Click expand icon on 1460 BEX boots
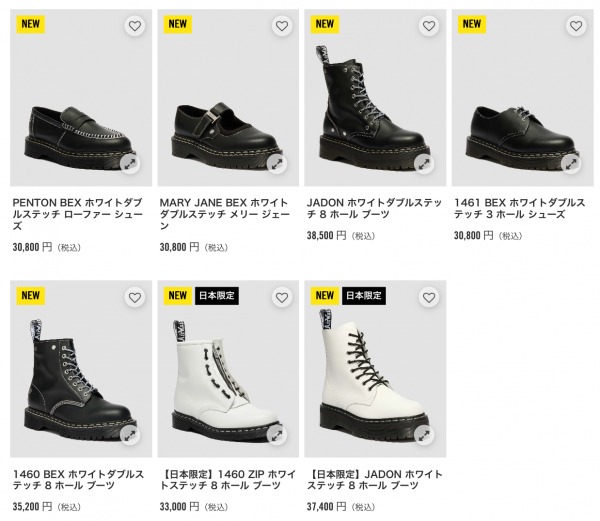The height and width of the screenshot is (521, 600). 130,434
